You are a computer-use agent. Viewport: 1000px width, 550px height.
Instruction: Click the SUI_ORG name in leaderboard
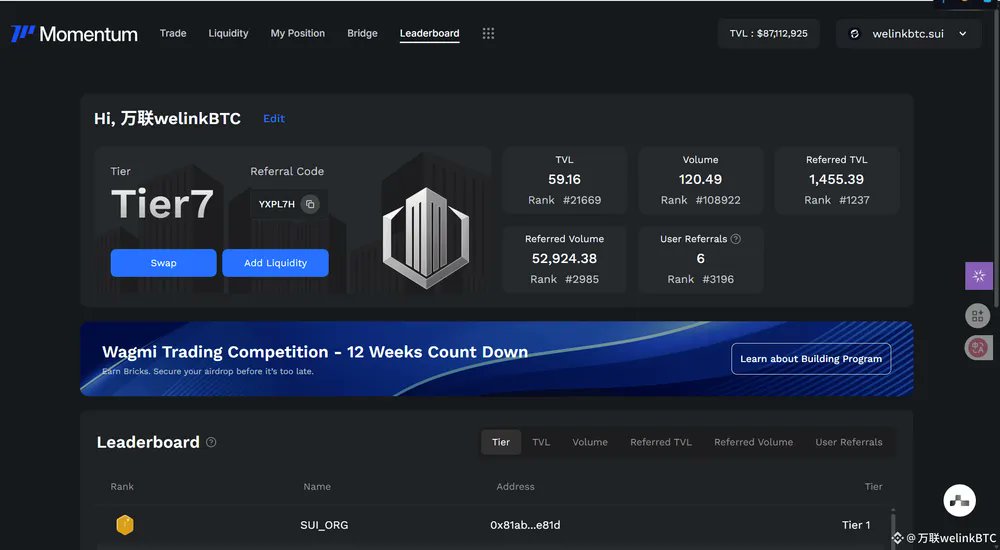[x=324, y=525]
